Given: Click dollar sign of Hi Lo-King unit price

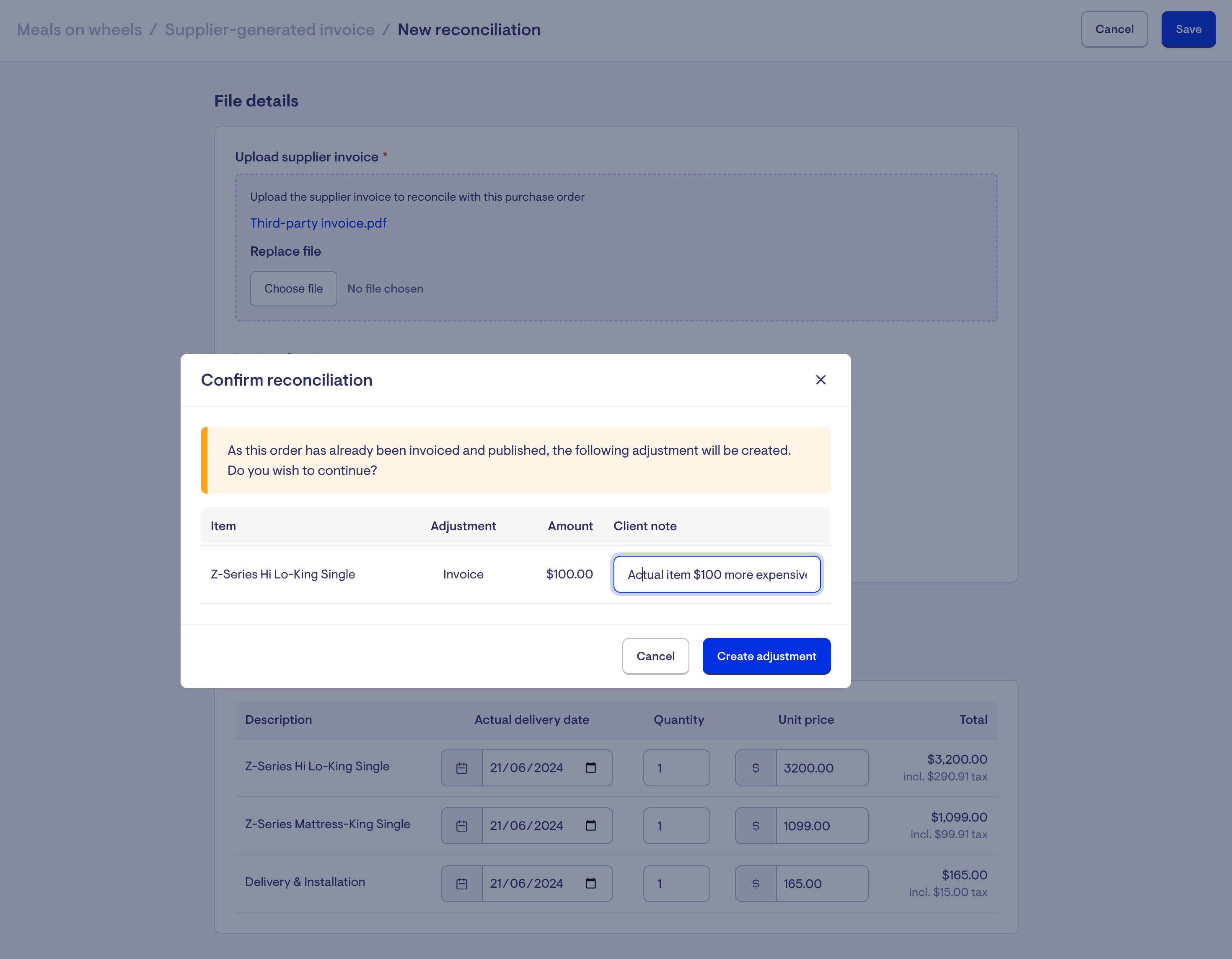Looking at the screenshot, I should pyautogui.click(x=755, y=768).
